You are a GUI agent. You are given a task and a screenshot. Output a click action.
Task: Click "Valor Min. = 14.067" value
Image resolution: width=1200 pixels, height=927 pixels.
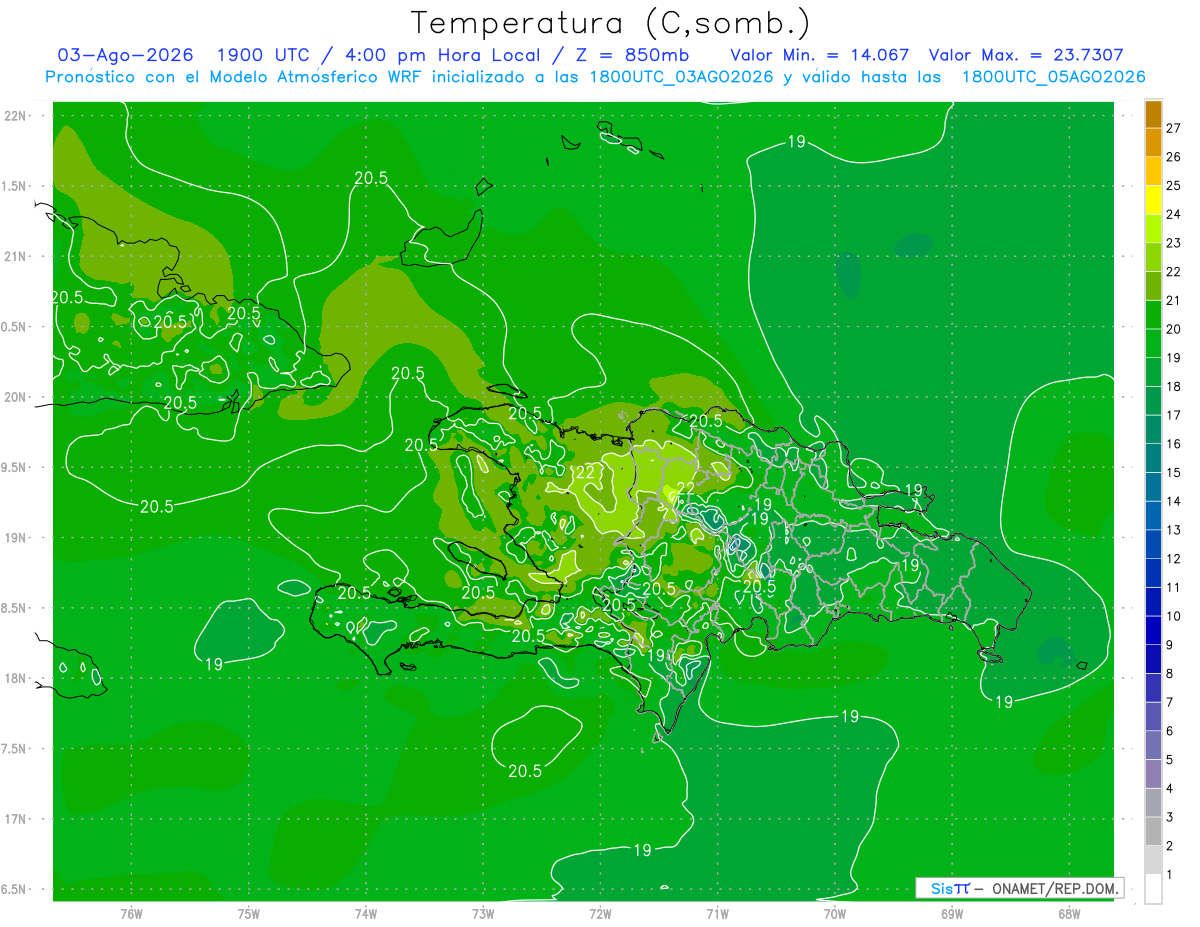click(821, 55)
